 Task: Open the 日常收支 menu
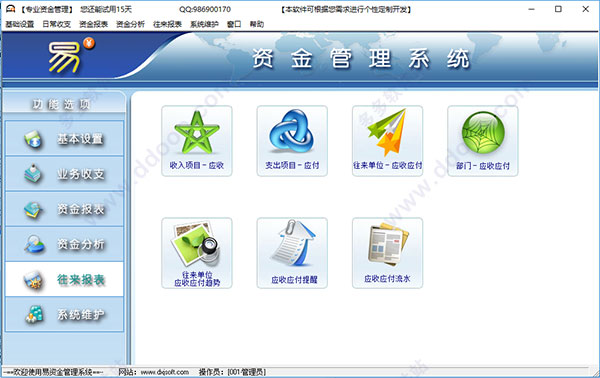click(57, 24)
